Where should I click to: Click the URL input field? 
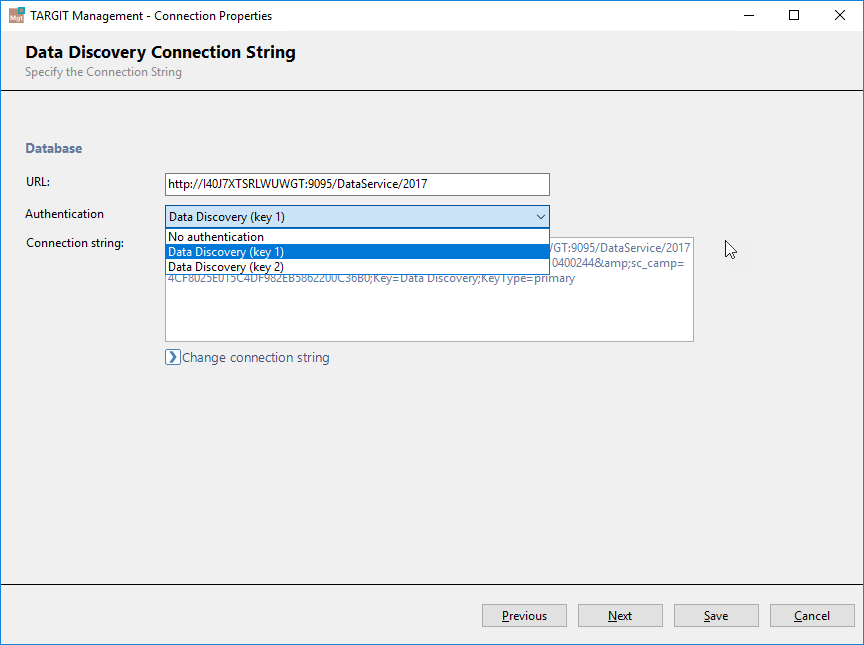coord(357,185)
